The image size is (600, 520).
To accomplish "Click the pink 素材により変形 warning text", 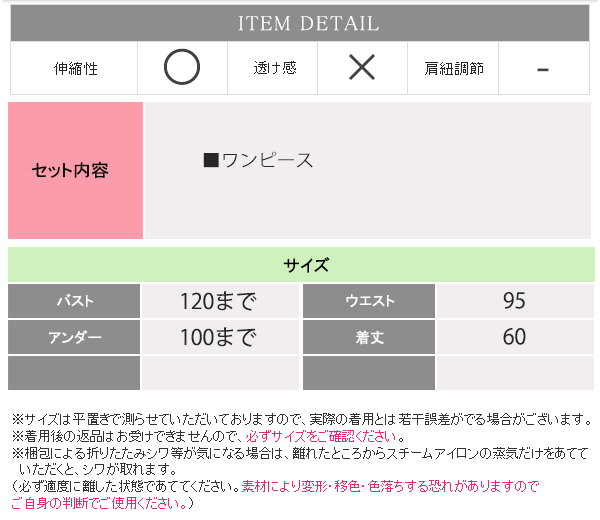I will [390, 486].
